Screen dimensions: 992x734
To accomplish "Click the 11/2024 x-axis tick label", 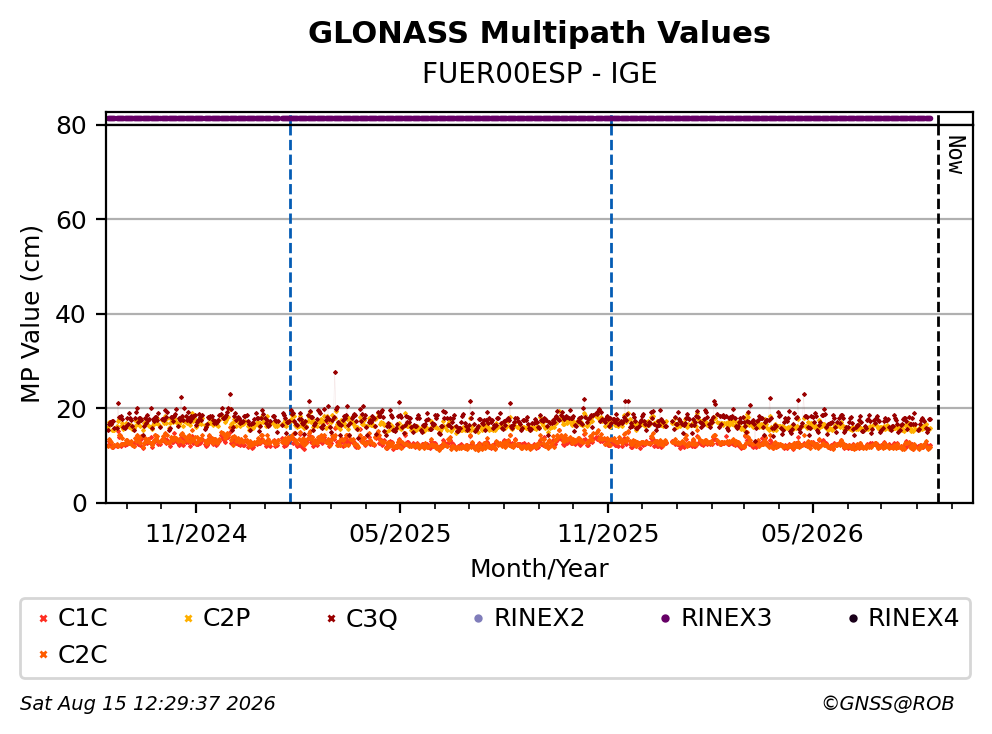I will coord(196,534).
